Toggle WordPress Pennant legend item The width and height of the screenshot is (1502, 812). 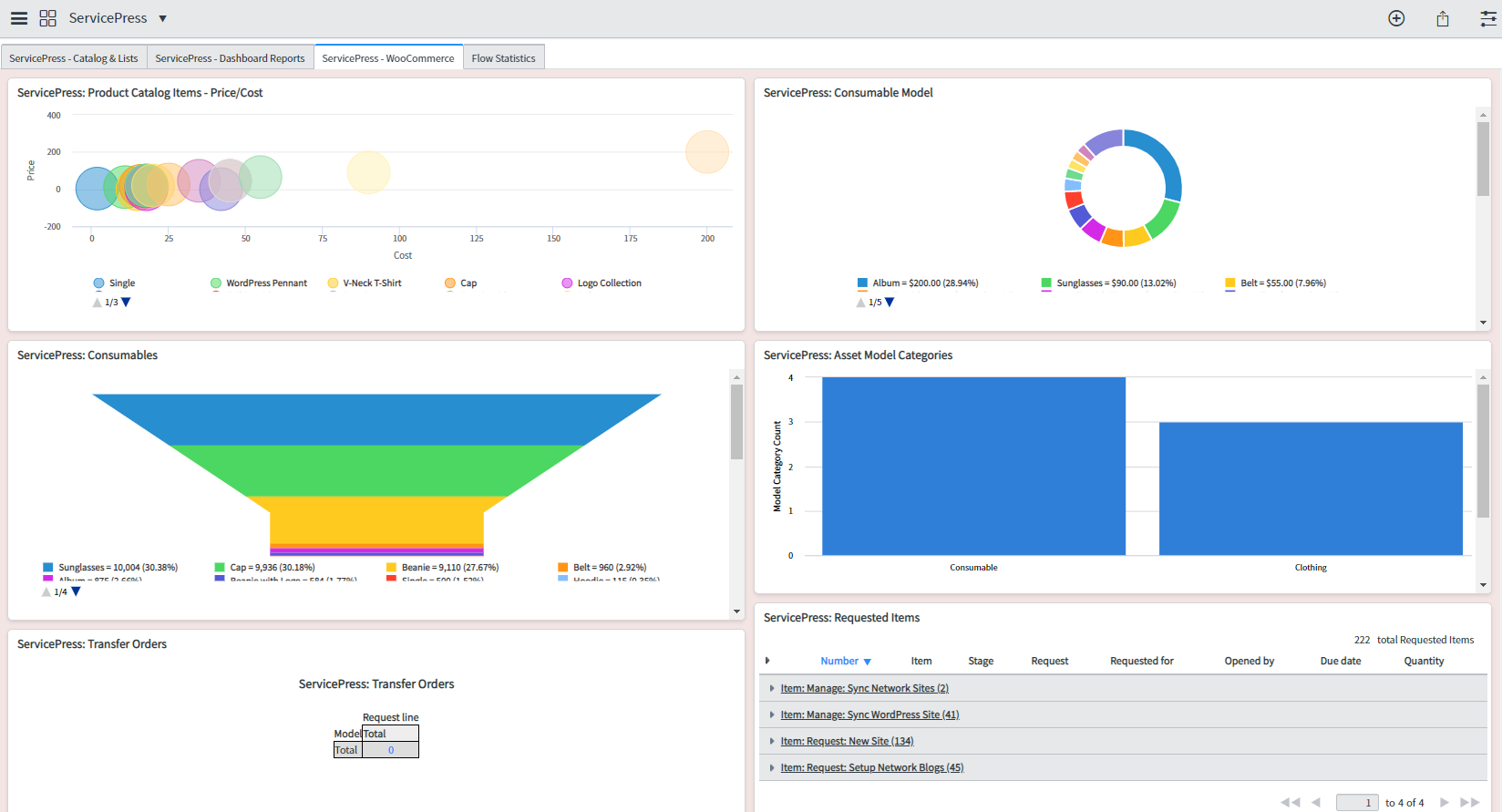coord(259,283)
